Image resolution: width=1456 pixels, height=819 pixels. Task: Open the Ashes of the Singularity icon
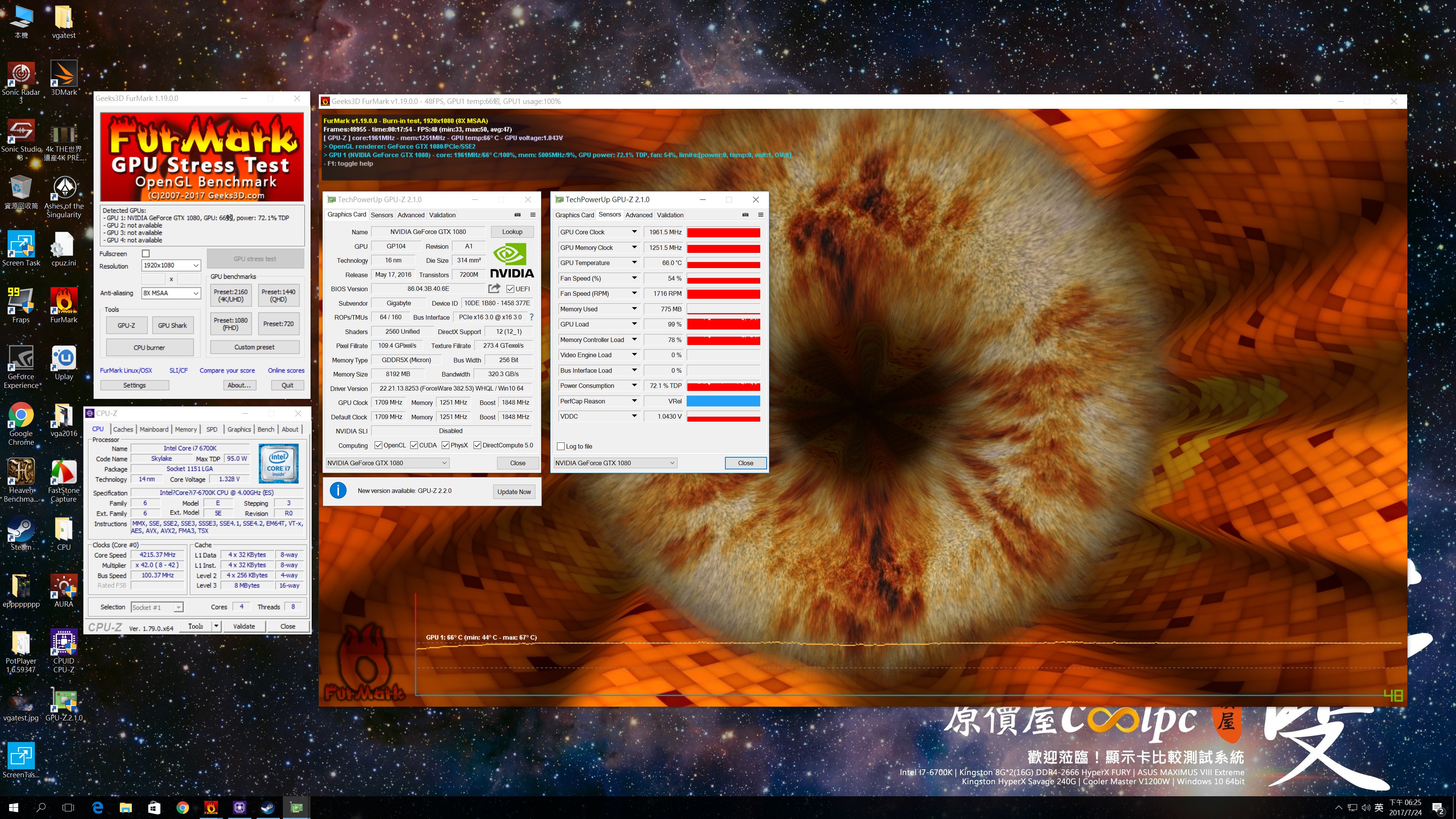64,196
